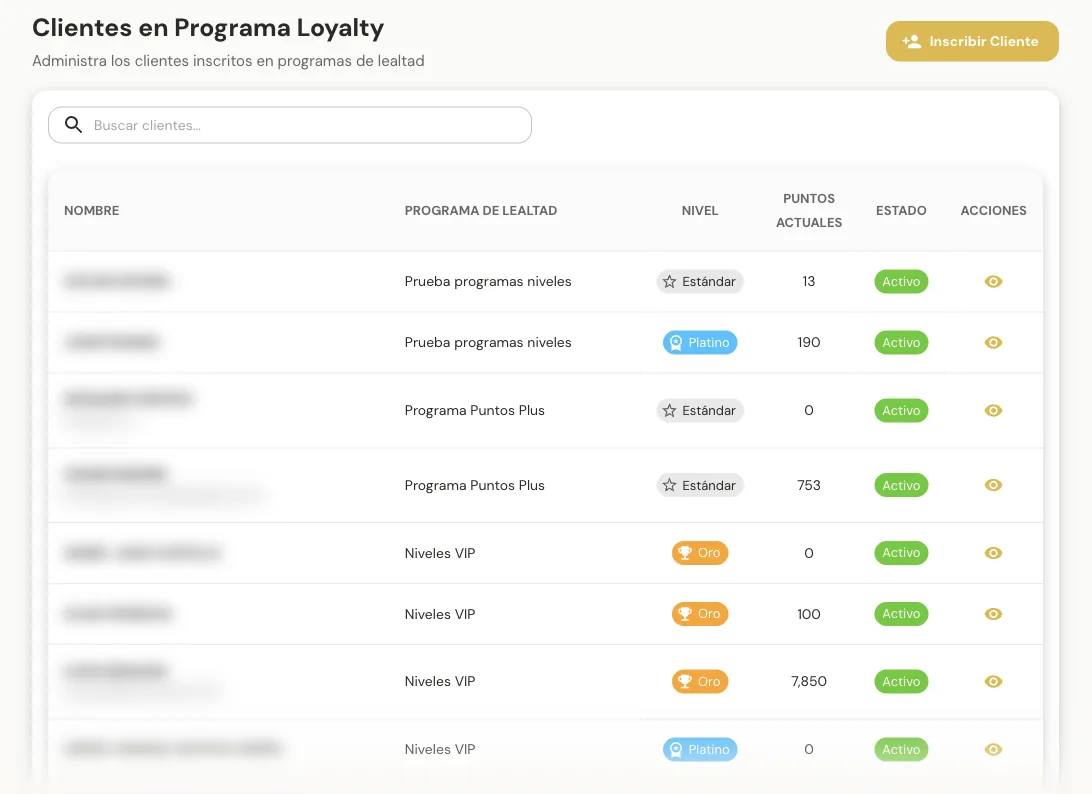
Task: Click the Estándar badge in the 13 points row
Action: pyautogui.click(x=700, y=281)
